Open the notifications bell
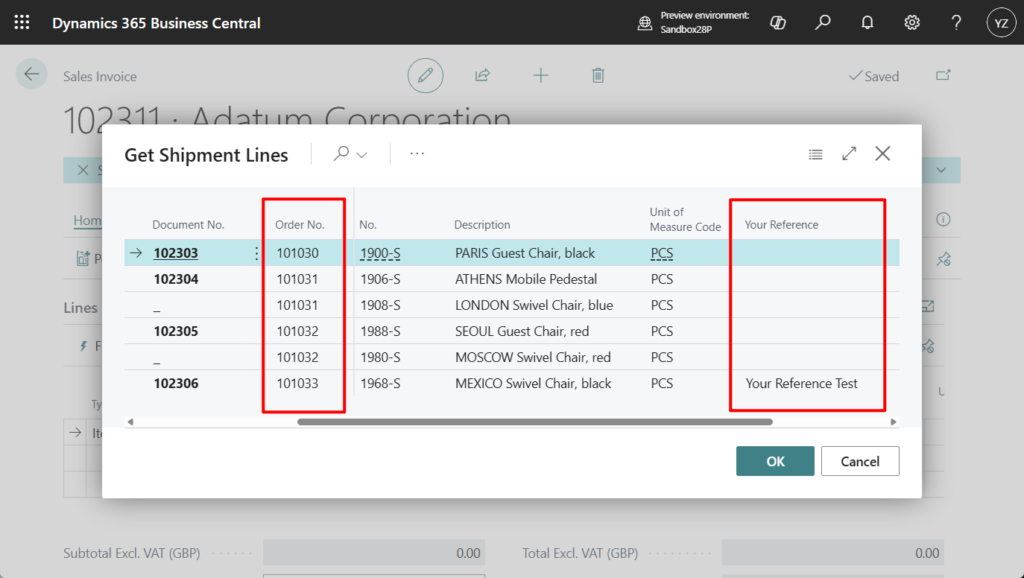Image resolution: width=1024 pixels, height=578 pixels. (x=868, y=22)
